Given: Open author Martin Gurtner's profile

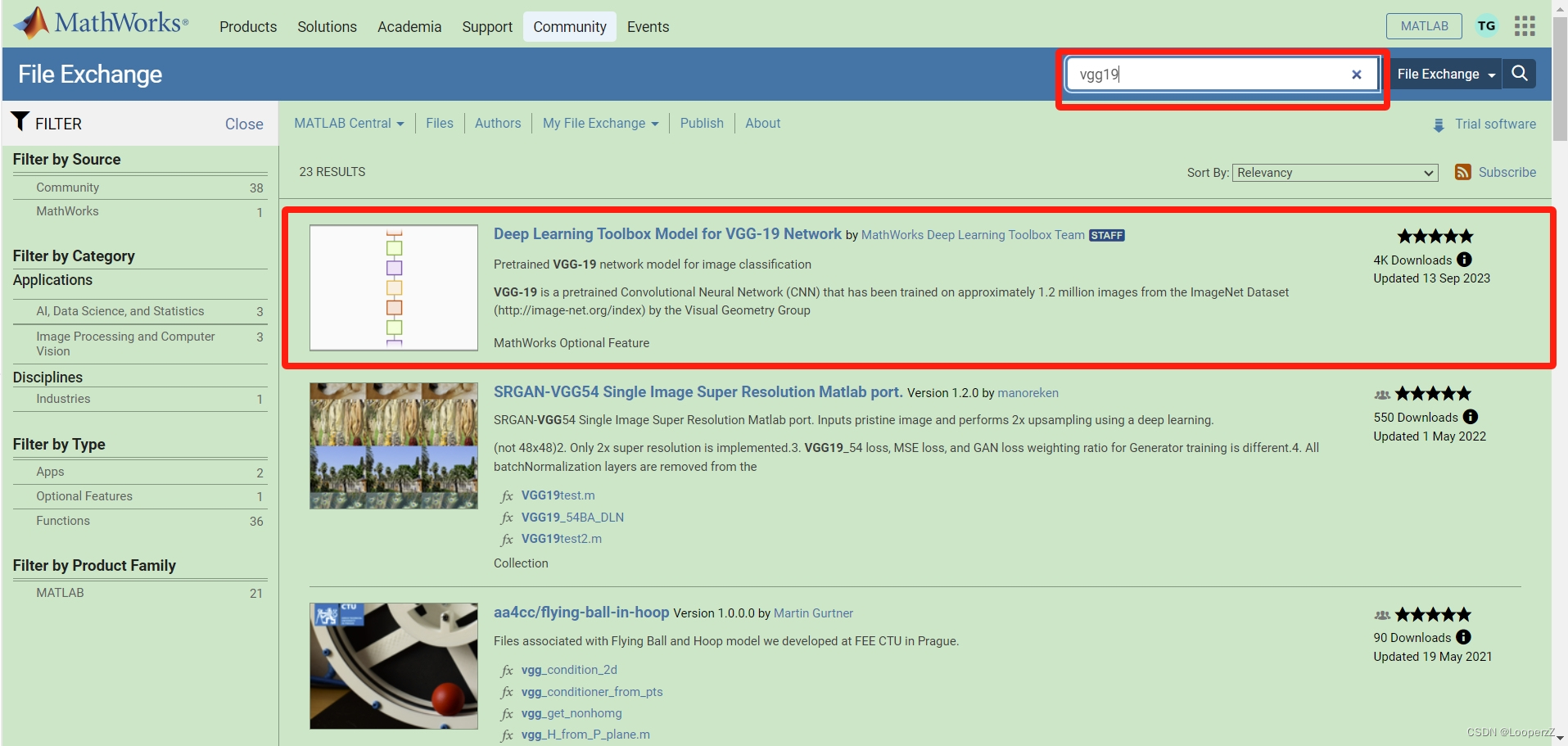Looking at the screenshot, I should point(813,613).
